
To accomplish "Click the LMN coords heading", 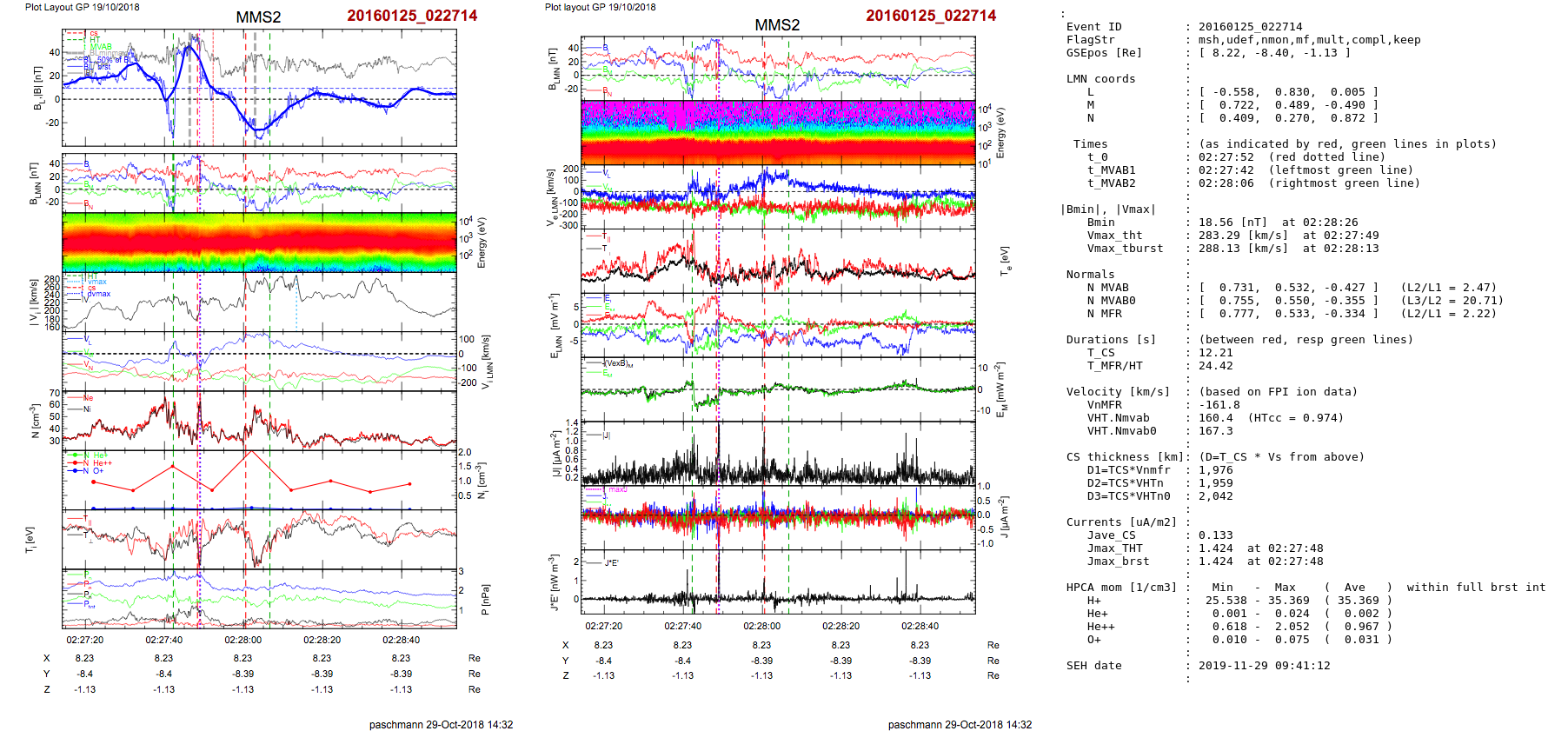I will pyautogui.click(x=1100, y=79).
